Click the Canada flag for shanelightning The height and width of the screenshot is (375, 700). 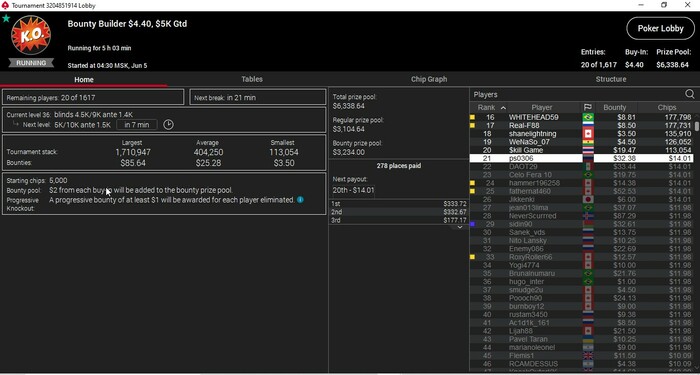[588, 134]
